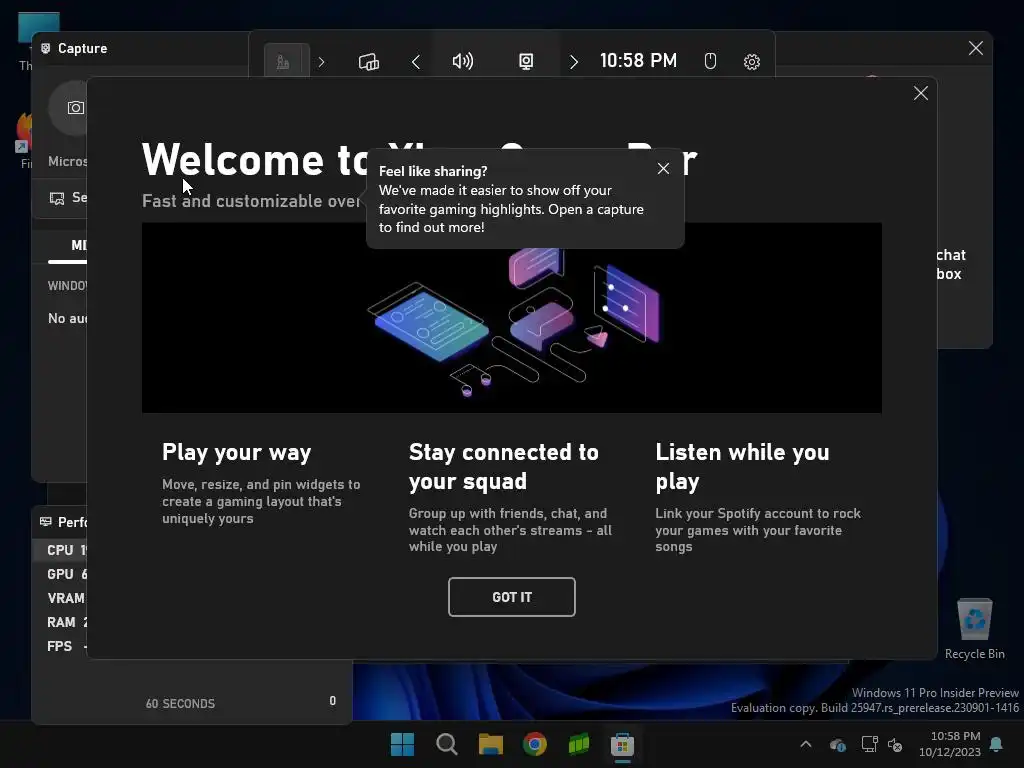Click the "60 SECONDS" graph label
This screenshot has height=768, width=1024.
[x=180, y=704]
